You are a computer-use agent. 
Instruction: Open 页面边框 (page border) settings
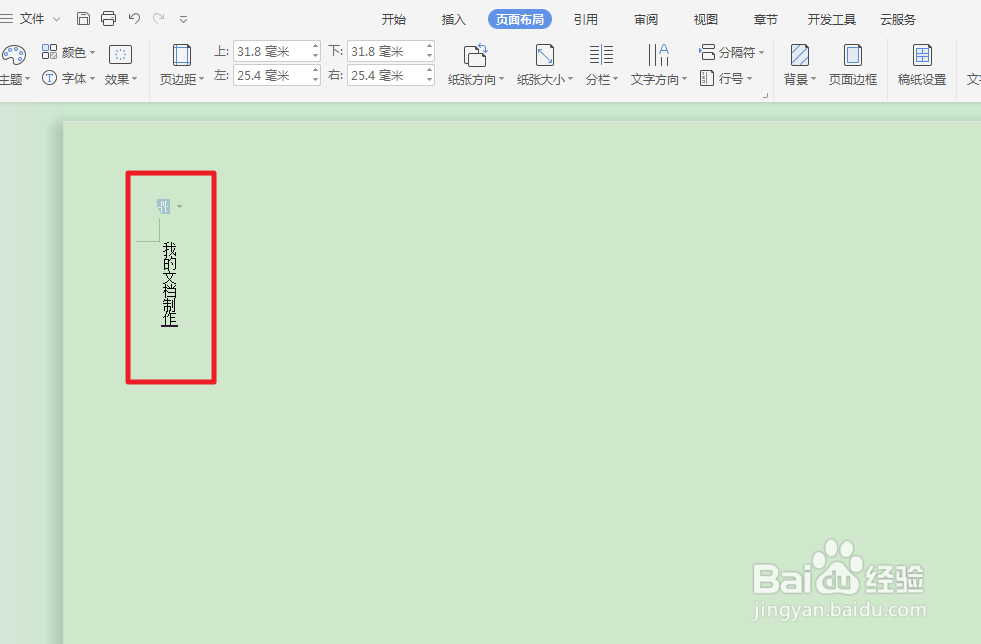coord(852,63)
